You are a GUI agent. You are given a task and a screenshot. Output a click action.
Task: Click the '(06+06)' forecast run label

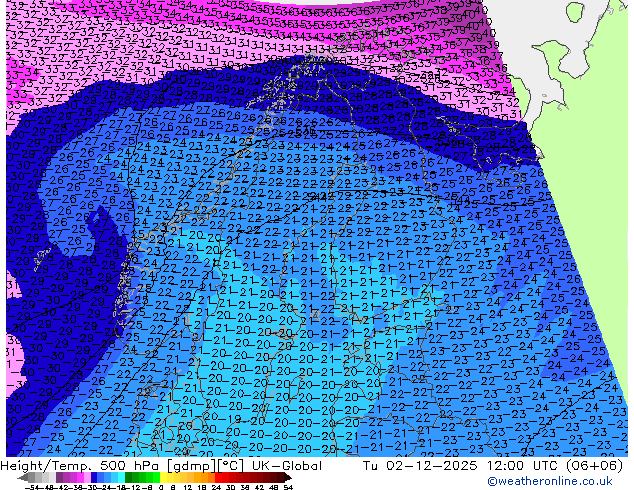click(594, 466)
